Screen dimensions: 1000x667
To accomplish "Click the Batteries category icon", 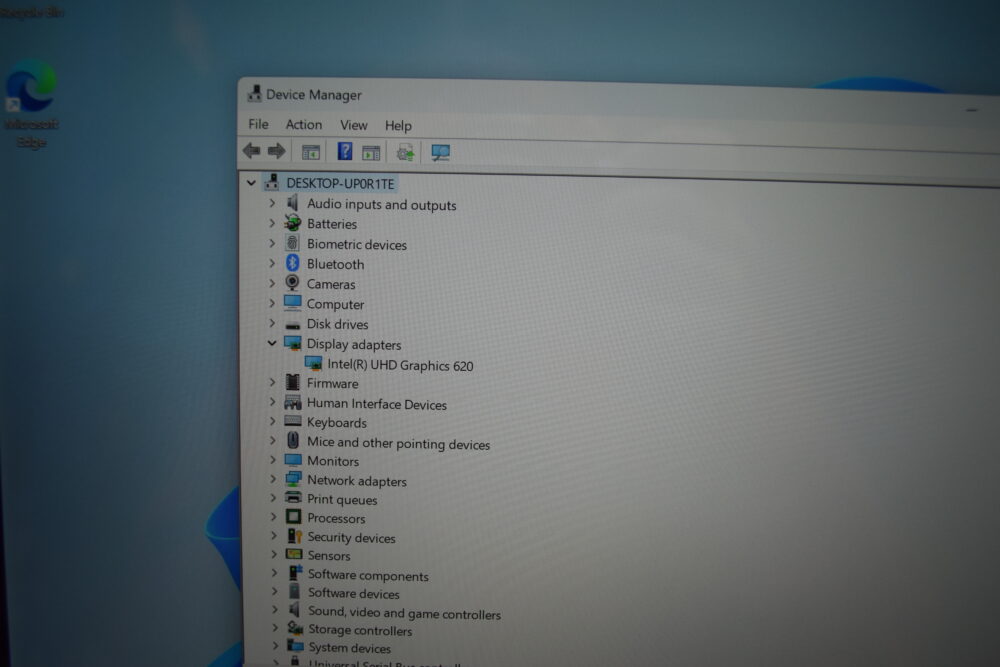I will 293,223.
